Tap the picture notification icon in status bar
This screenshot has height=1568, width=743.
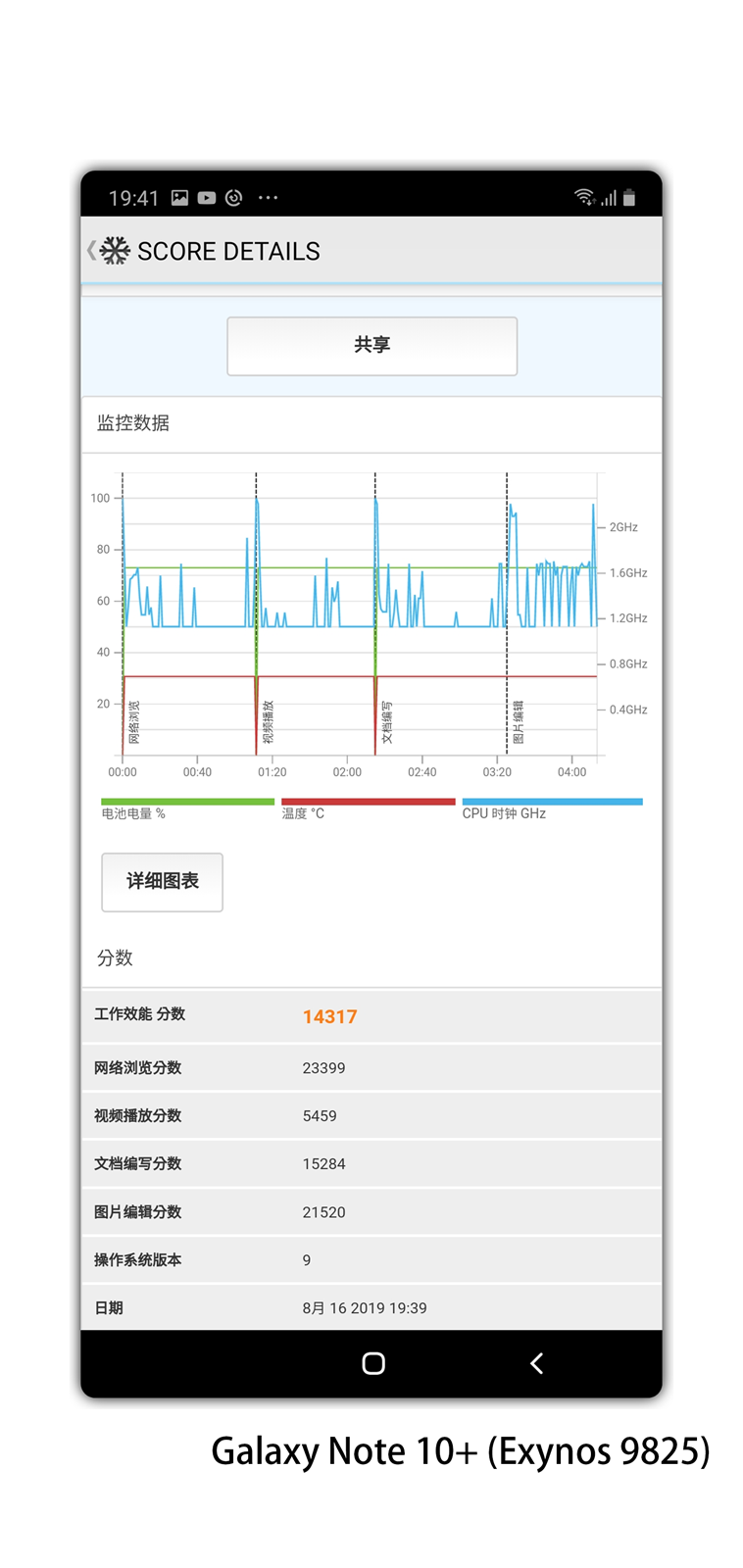pos(179,198)
